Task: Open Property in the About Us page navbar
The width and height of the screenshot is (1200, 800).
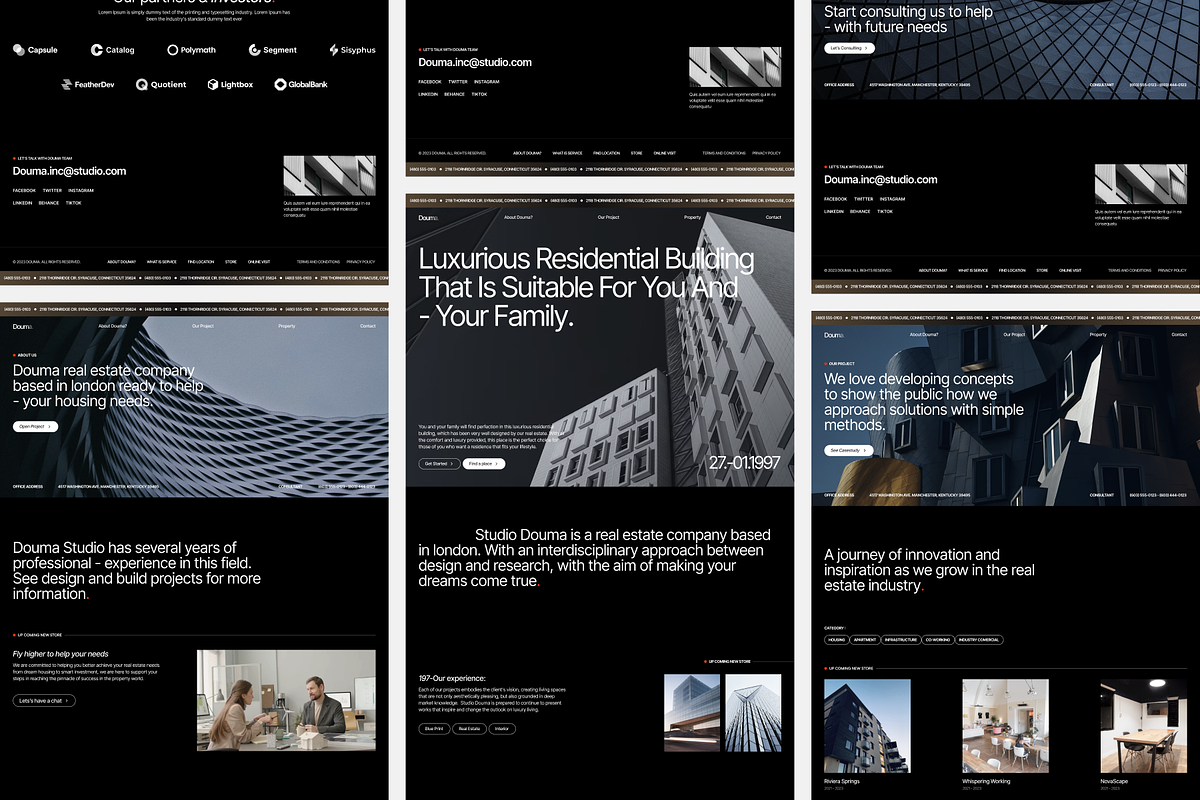Action: click(x=287, y=326)
